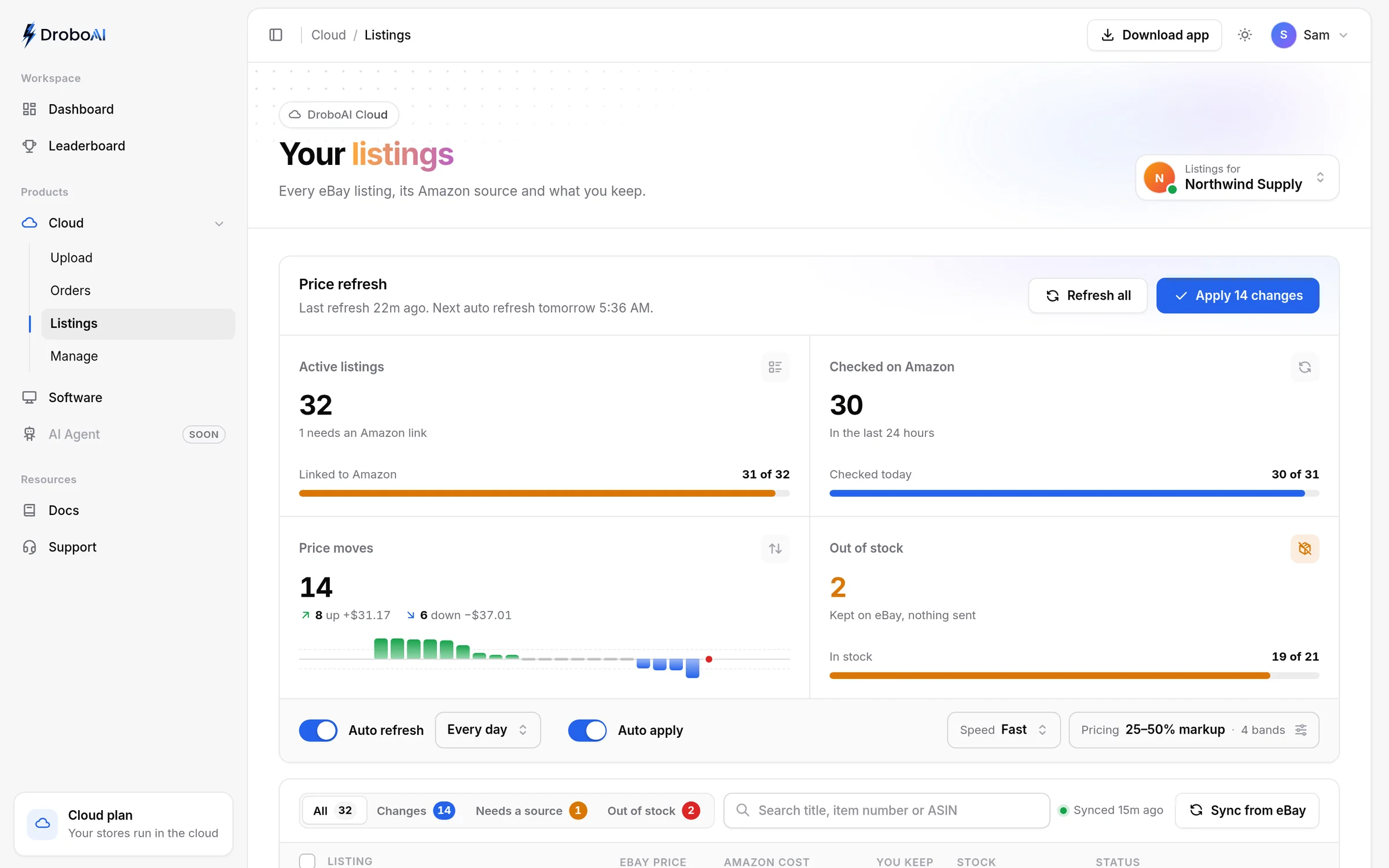
Task: Click the listings search field
Action: click(886, 811)
